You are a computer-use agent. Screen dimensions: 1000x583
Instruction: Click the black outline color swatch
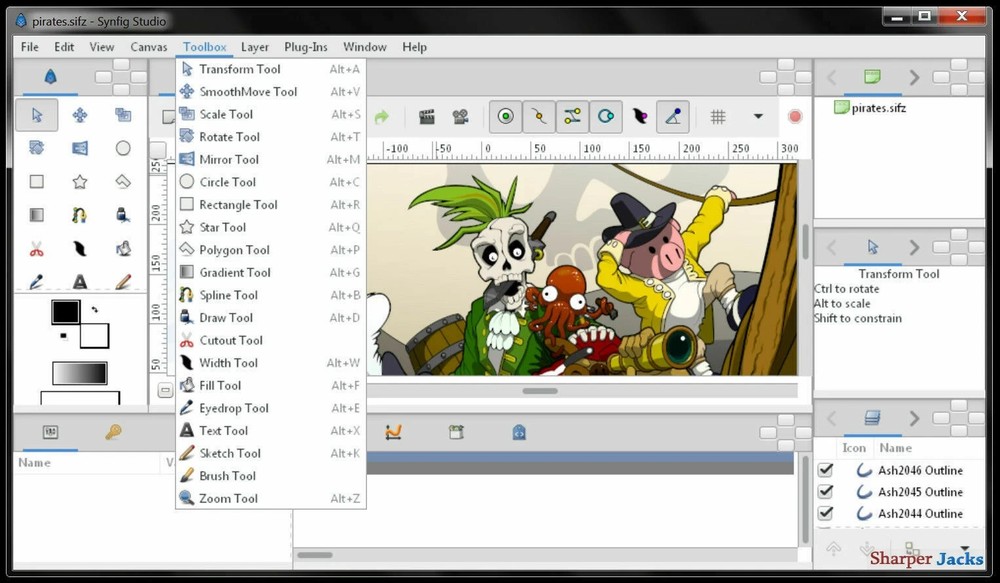[66, 313]
